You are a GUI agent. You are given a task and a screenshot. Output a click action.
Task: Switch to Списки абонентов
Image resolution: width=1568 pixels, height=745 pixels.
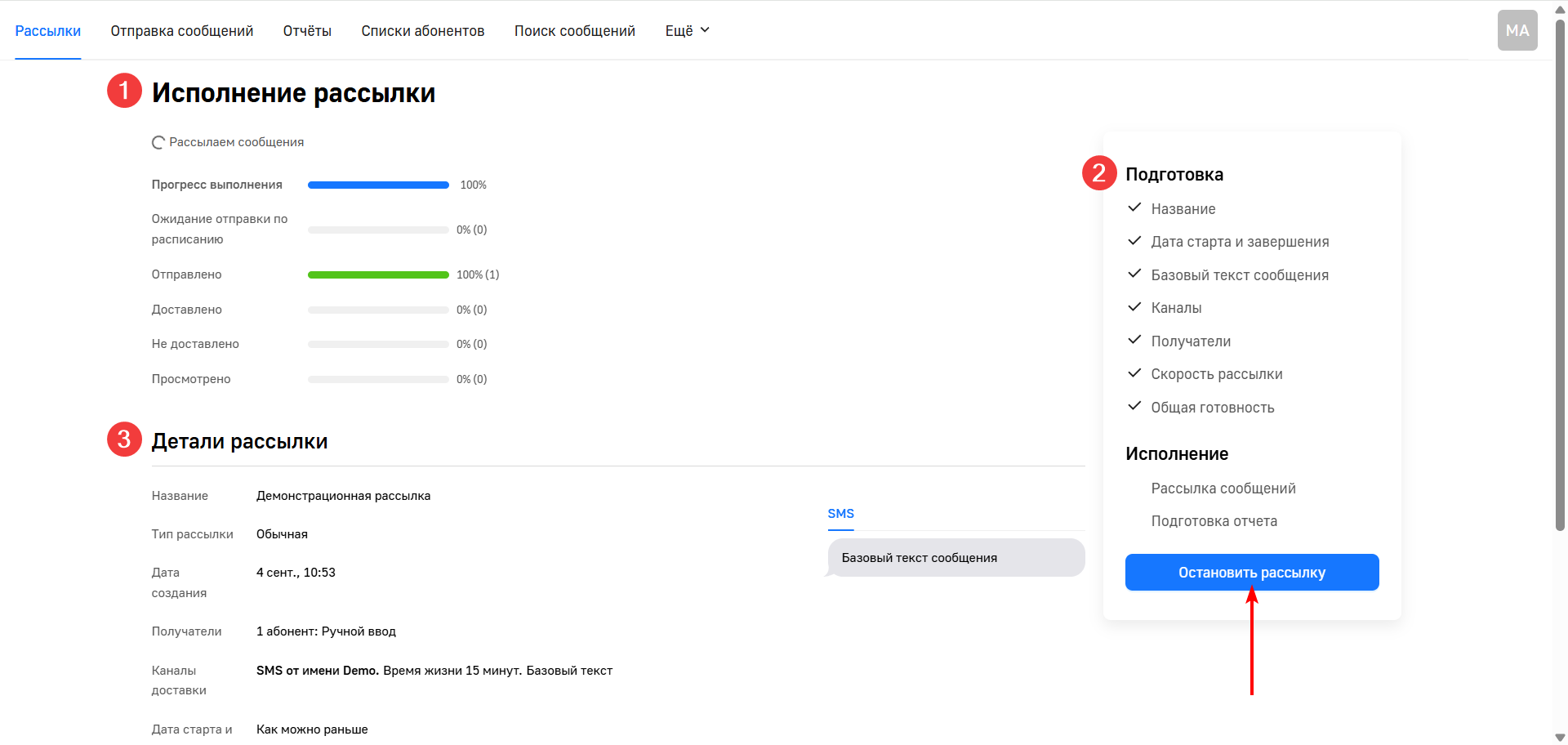[x=423, y=31]
